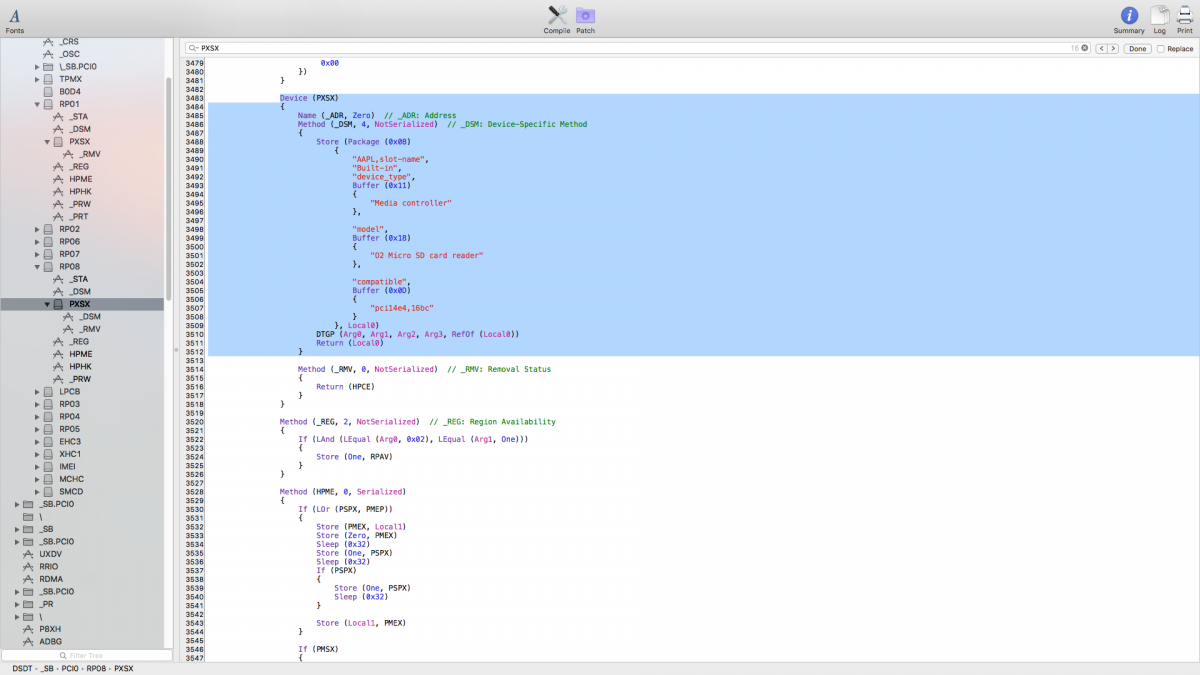1200x675 pixels.
Task: Expand the RP06 node
Action: [37, 242]
